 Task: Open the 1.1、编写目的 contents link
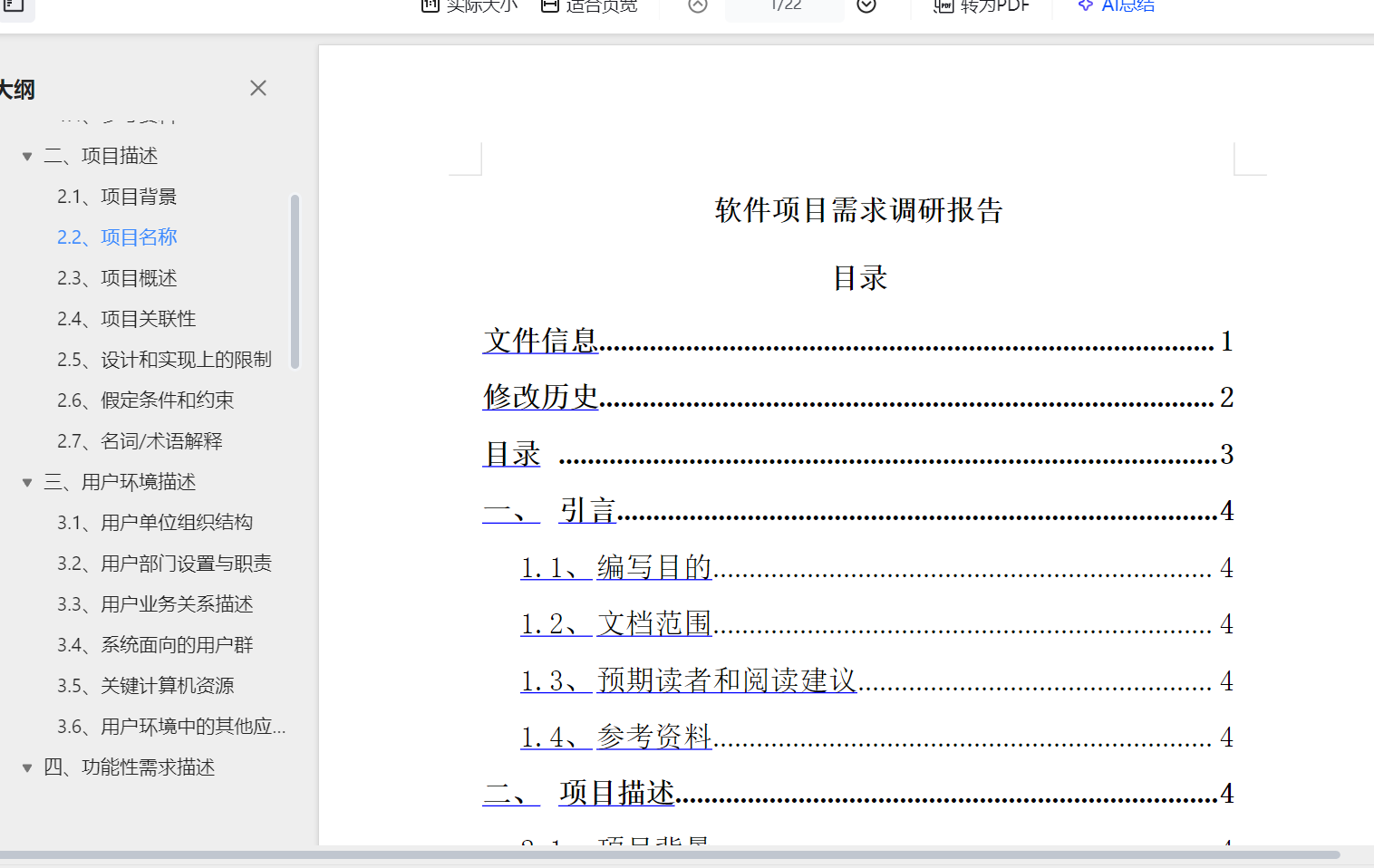[616, 568]
